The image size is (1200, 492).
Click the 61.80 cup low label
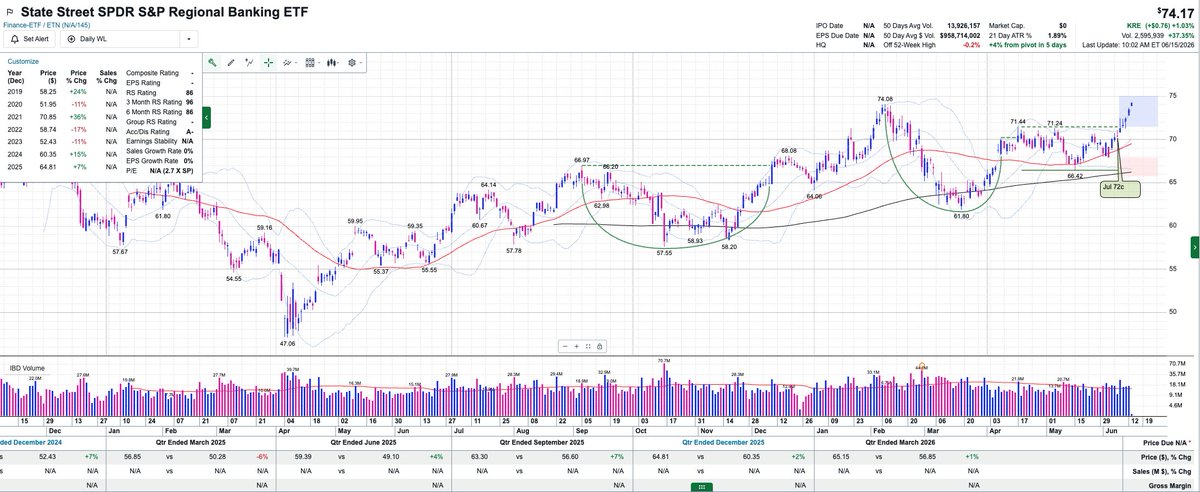tap(962, 216)
